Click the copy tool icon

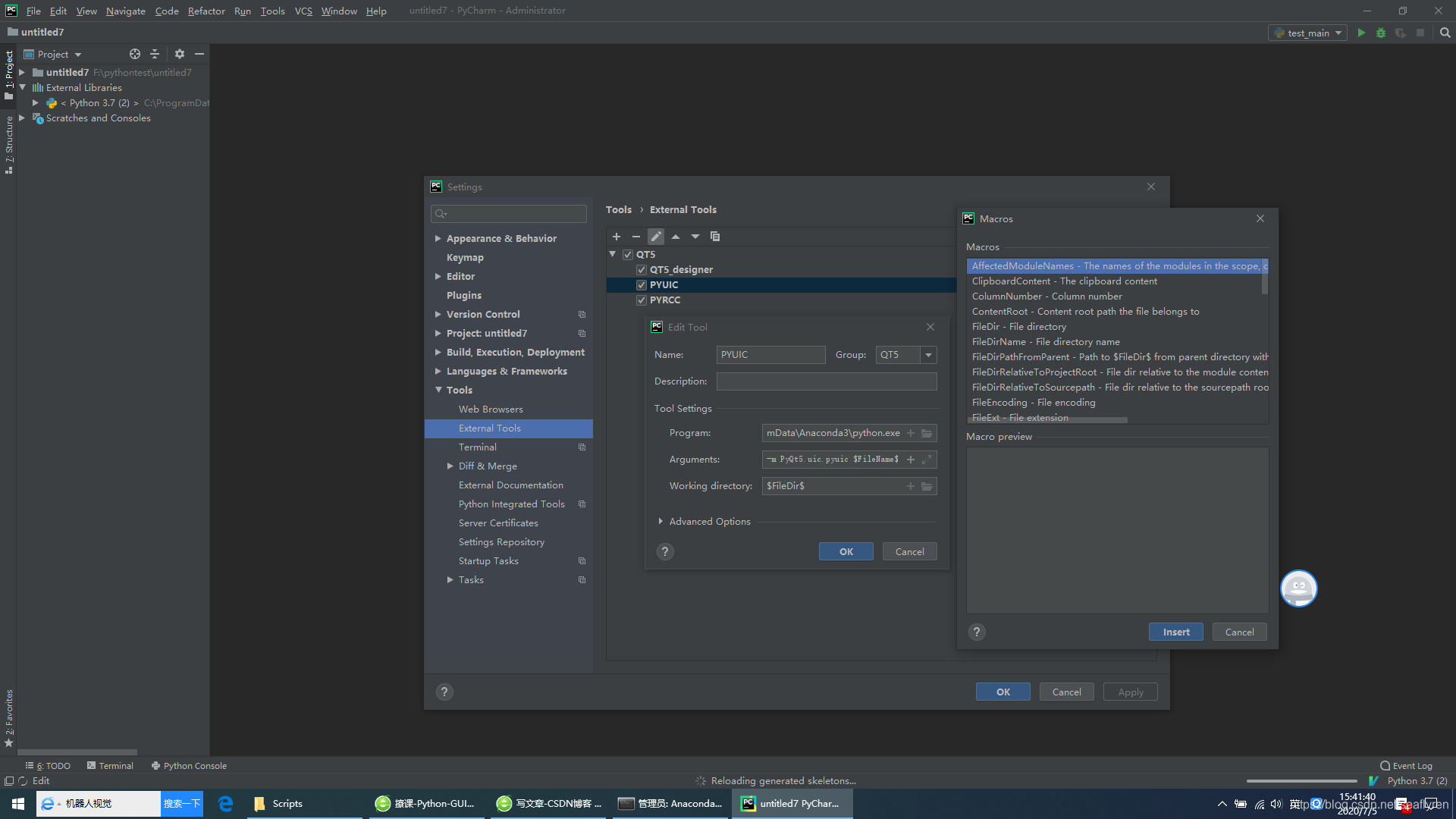pos(715,237)
